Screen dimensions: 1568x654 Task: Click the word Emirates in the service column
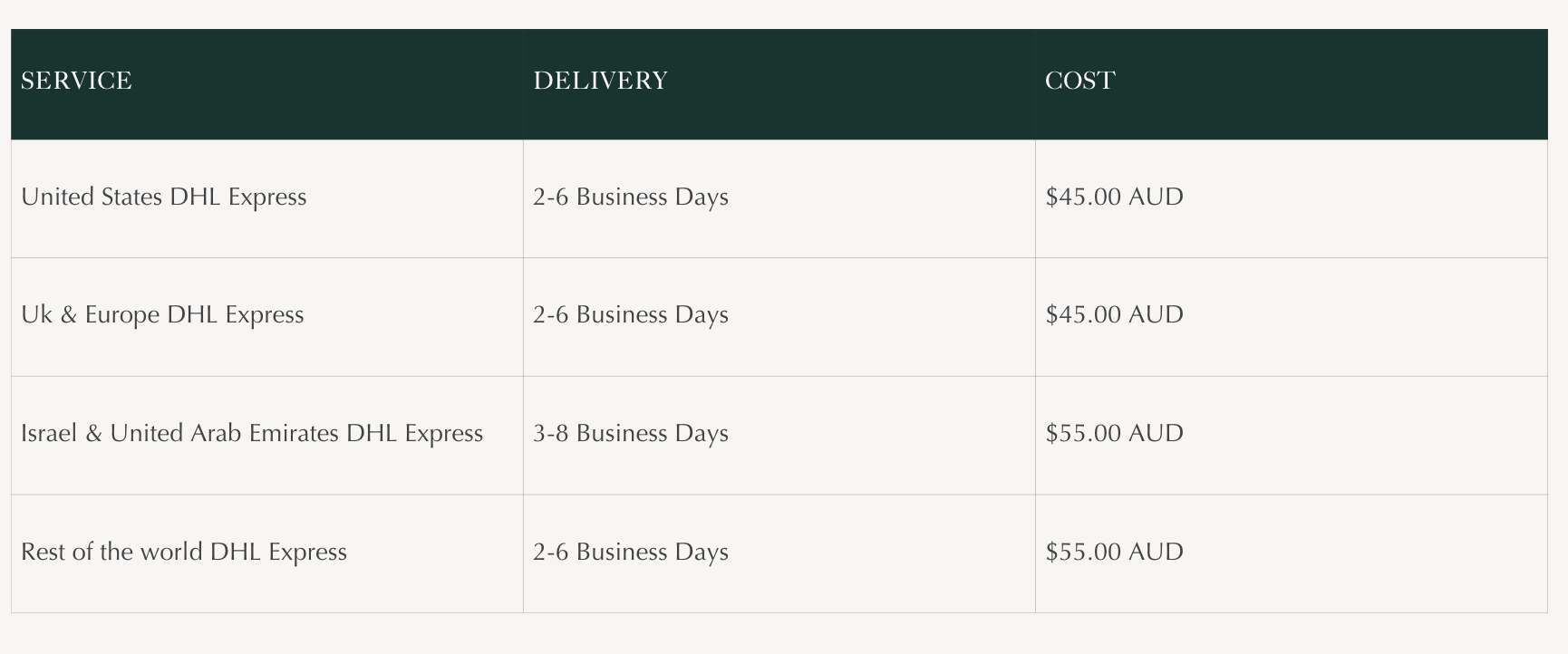click(x=295, y=434)
